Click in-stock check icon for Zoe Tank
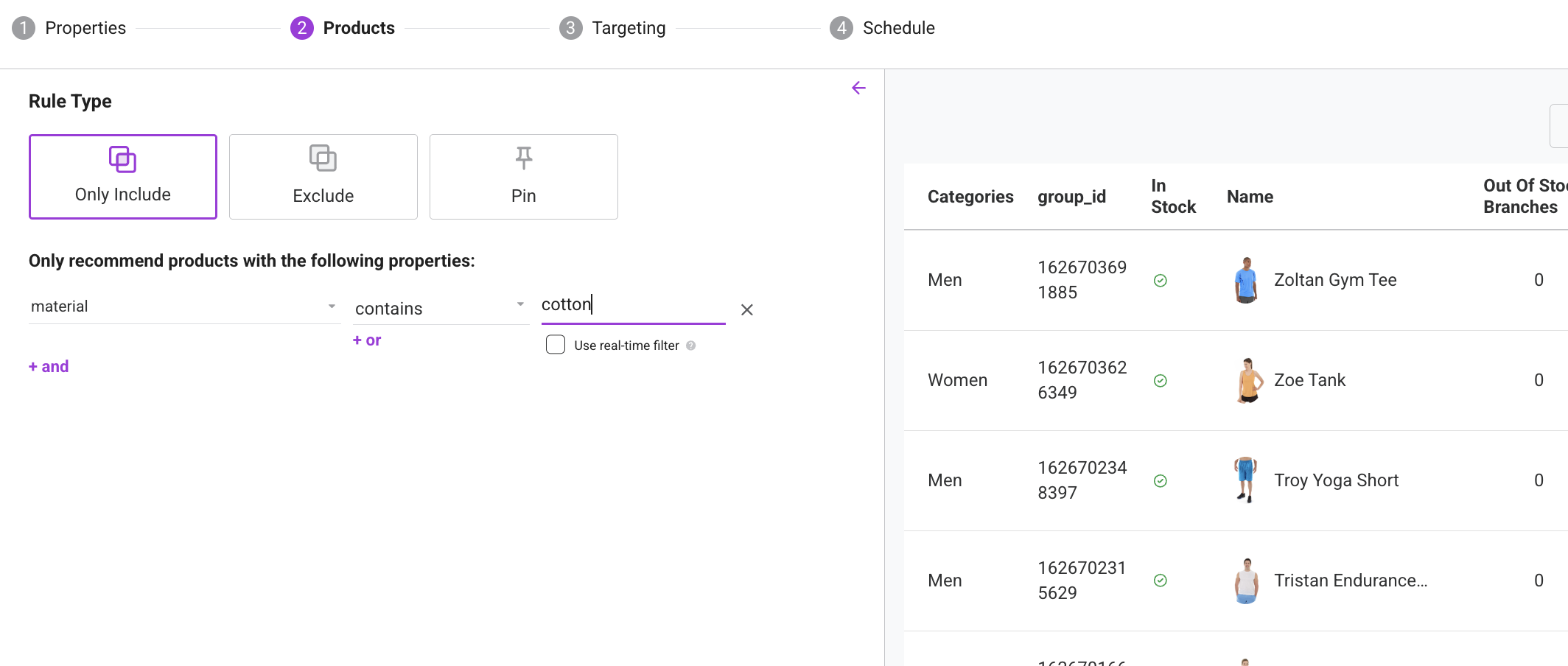The image size is (1568, 666). (x=1161, y=381)
